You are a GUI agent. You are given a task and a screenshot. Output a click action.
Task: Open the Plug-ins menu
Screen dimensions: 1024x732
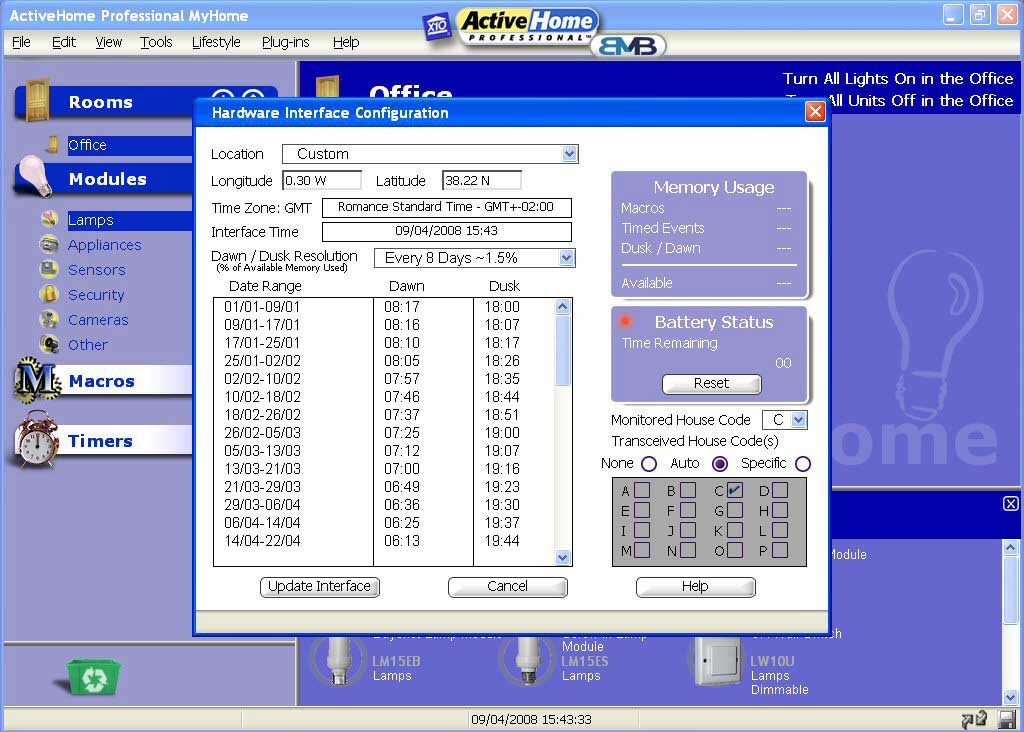click(x=285, y=42)
